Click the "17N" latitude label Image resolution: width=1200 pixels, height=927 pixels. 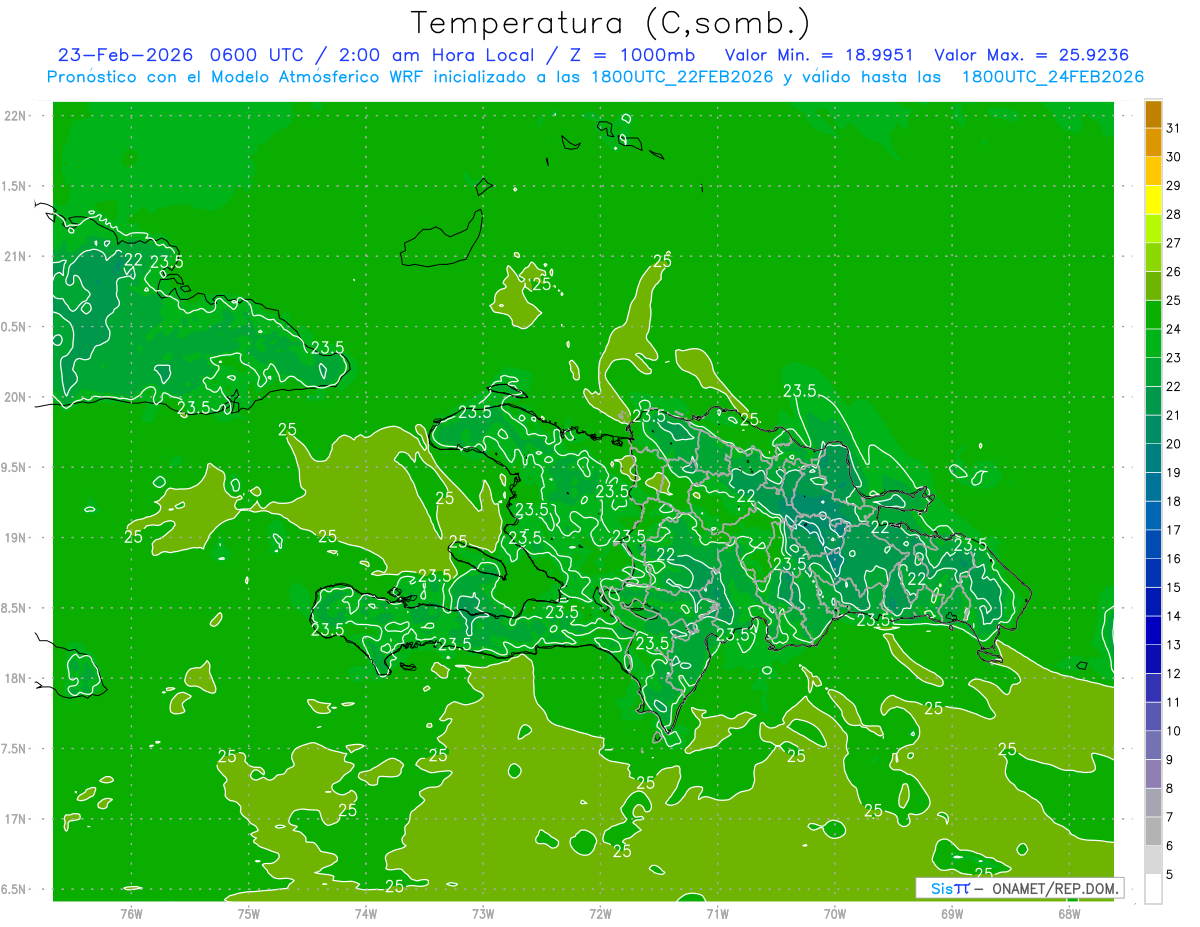pyautogui.click(x=15, y=819)
